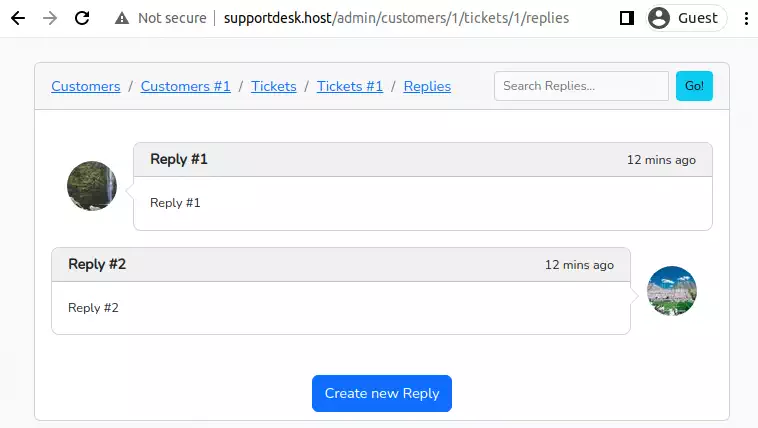The height and width of the screenshot is (428, 758).
Task: Click the mountain avatar beside Reply #2
Action: [x=671, y=291]
